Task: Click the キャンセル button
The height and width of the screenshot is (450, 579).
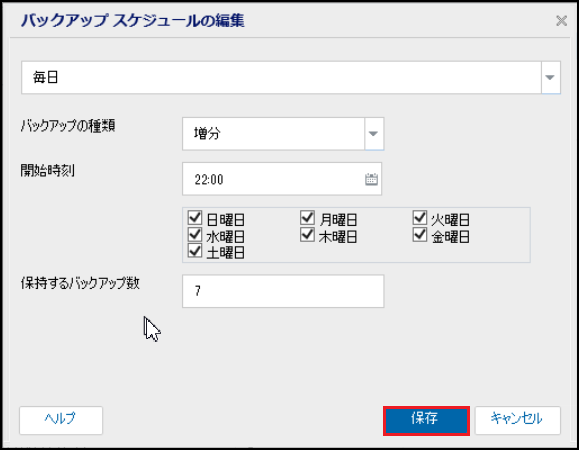Action: tap(517, 421)
